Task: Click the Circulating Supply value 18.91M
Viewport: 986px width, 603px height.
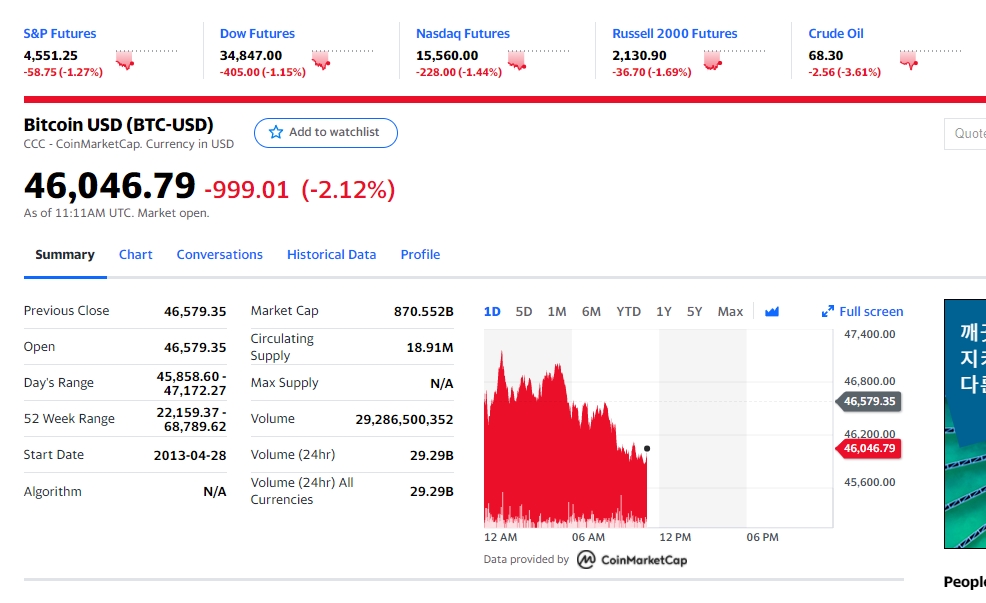Action: (429, 347)
